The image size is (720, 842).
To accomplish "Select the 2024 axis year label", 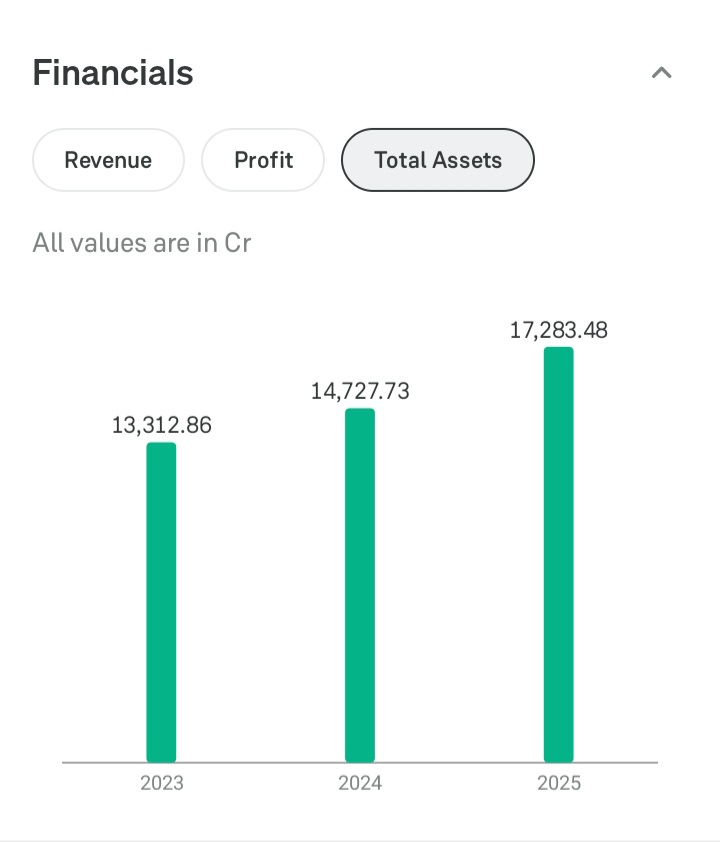I will click(x=360, y=783).
